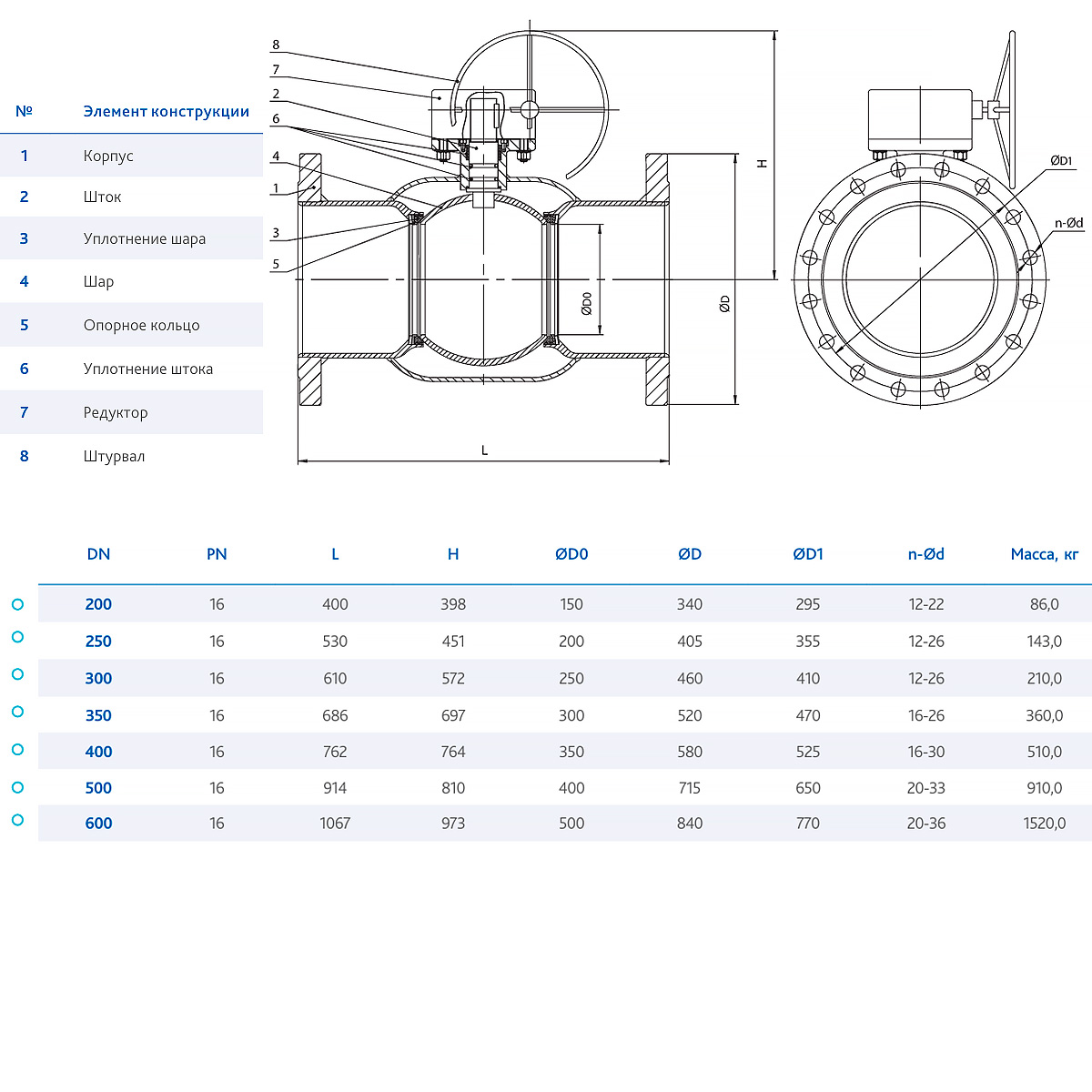Click the 'Корпус' row in parts list
The height and width of the screenshot is (1092, 1092).
click(x=108, y=156)
